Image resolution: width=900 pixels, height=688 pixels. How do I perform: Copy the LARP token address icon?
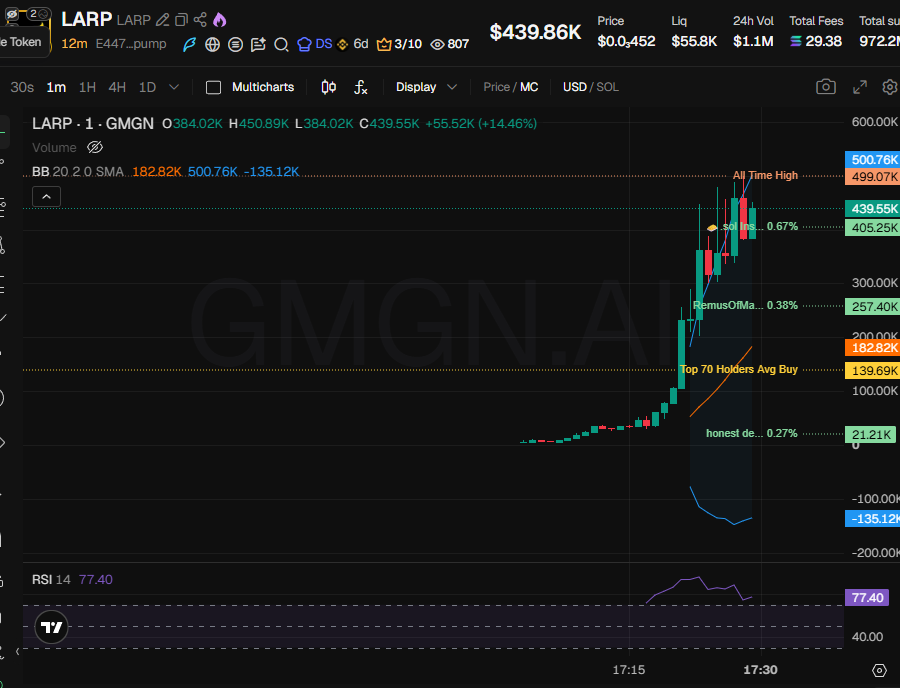(x=181, y=20)
